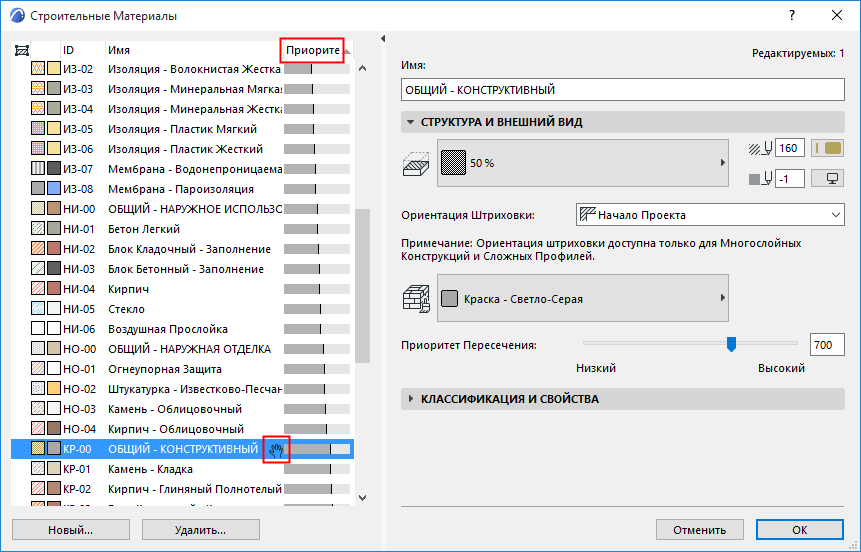
Task: Collapse the left list panel arrow
Action: point(383,38)
